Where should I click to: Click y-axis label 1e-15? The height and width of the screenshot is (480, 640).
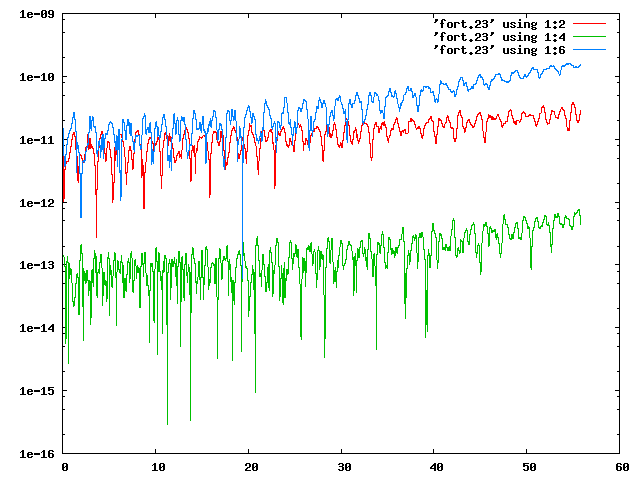[x=37, y=391]
